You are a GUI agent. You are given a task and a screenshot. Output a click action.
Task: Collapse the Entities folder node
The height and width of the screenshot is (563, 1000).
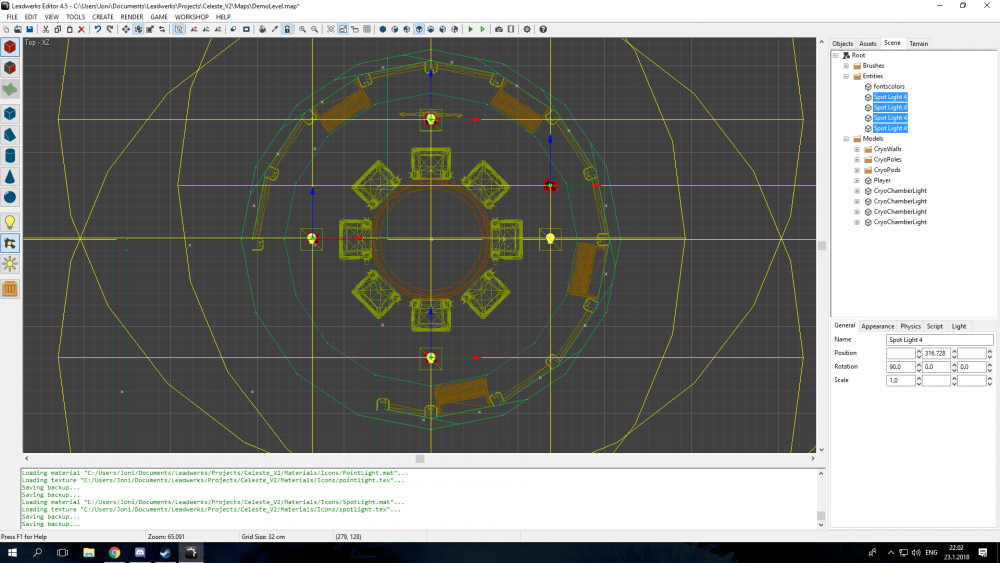pyautogui.click(x=846, y=76)
